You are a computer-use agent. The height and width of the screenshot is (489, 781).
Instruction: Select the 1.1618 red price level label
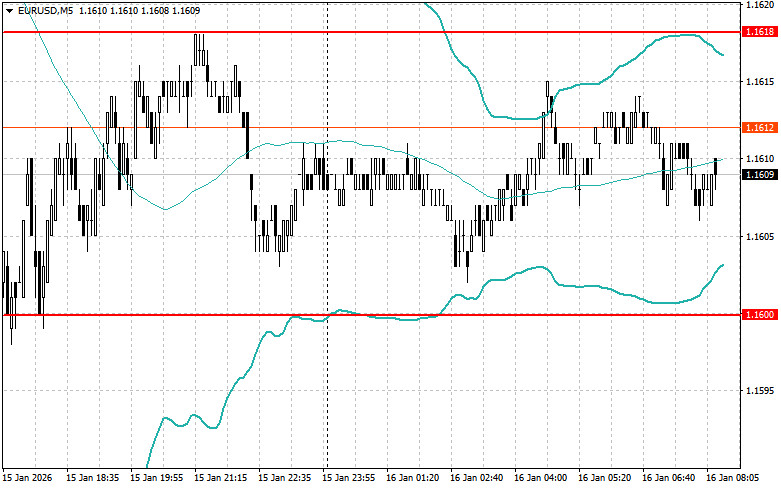click(x=760, y=32)
